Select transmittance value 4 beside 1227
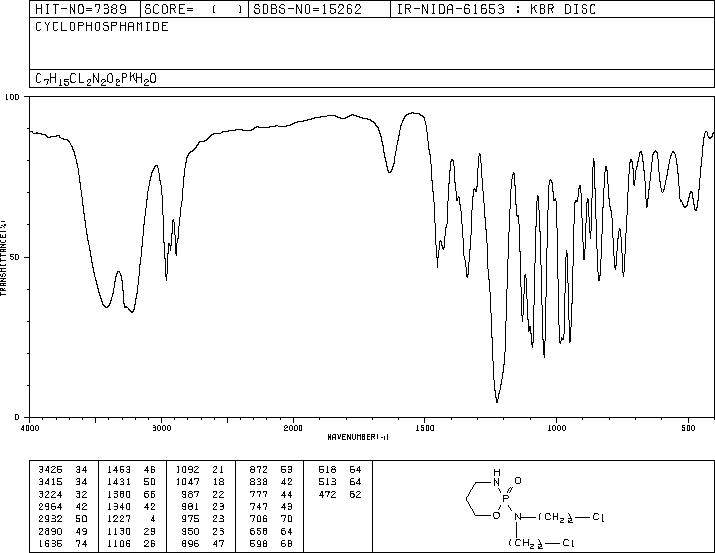The image size is (715, 553). pos(152,519)
